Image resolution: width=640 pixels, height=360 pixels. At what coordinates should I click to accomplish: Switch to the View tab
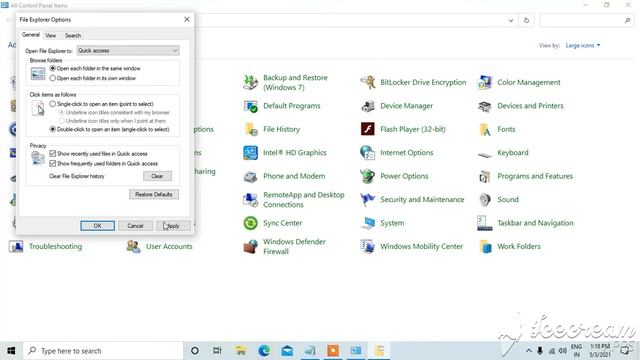coord(51,36)
